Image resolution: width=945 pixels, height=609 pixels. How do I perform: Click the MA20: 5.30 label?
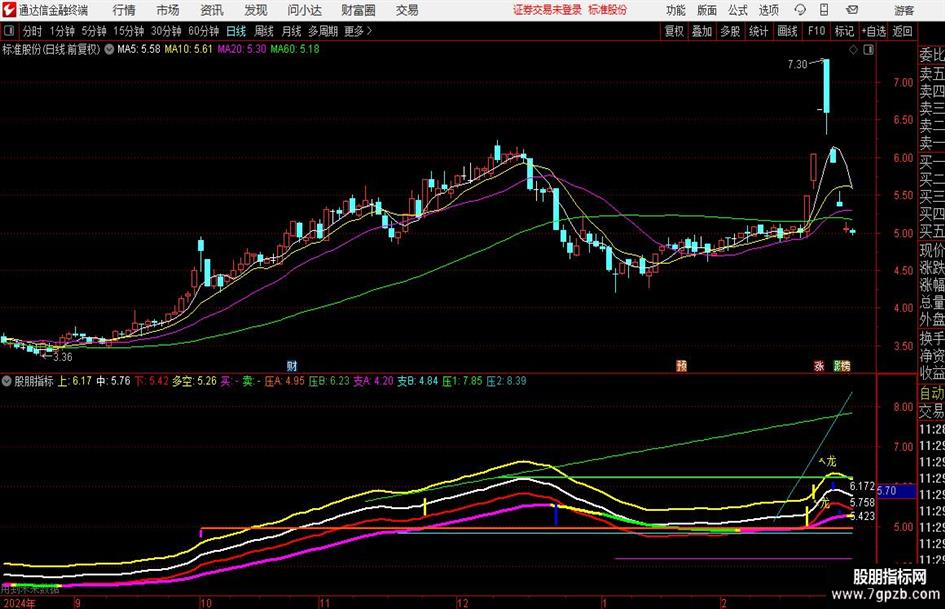pos(242,49)
